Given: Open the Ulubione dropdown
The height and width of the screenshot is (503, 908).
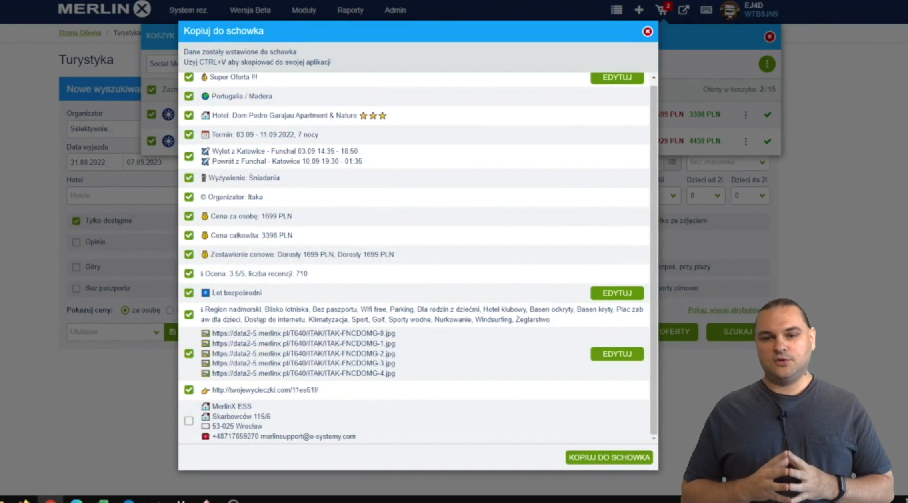Looking at the screenshot, I should (114, 332).
